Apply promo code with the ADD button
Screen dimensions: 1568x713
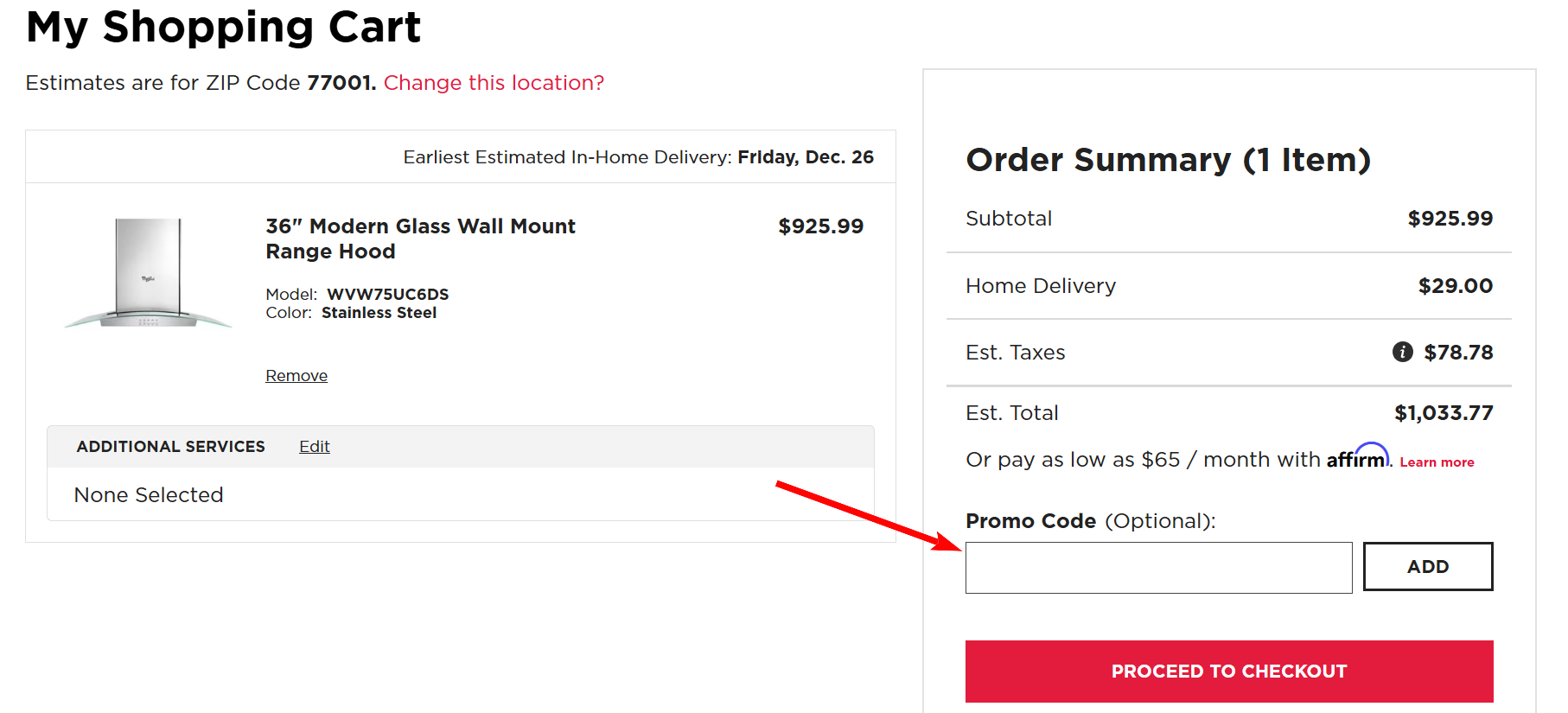1427,566
